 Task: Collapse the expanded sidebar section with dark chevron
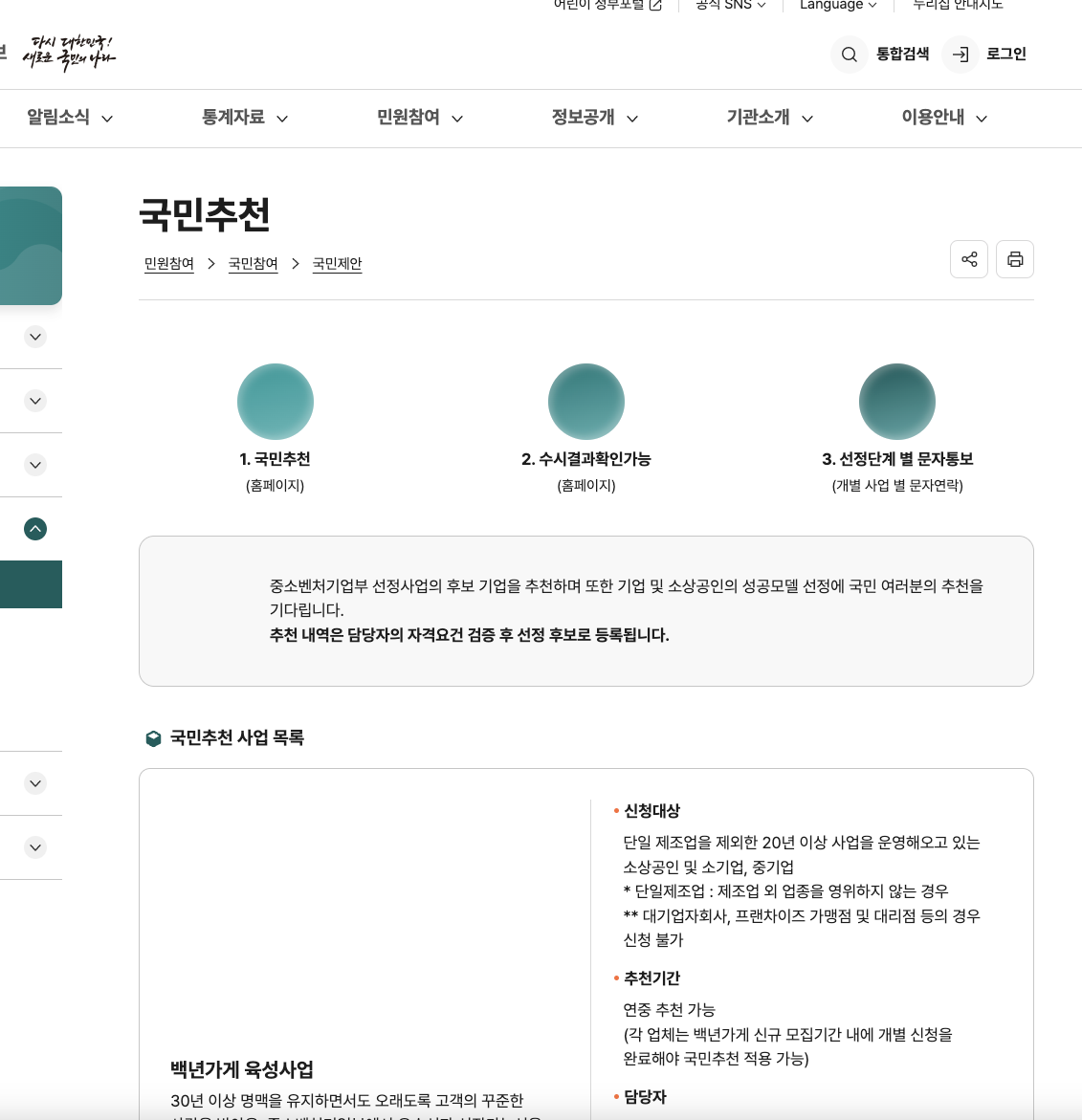(35, 529)
